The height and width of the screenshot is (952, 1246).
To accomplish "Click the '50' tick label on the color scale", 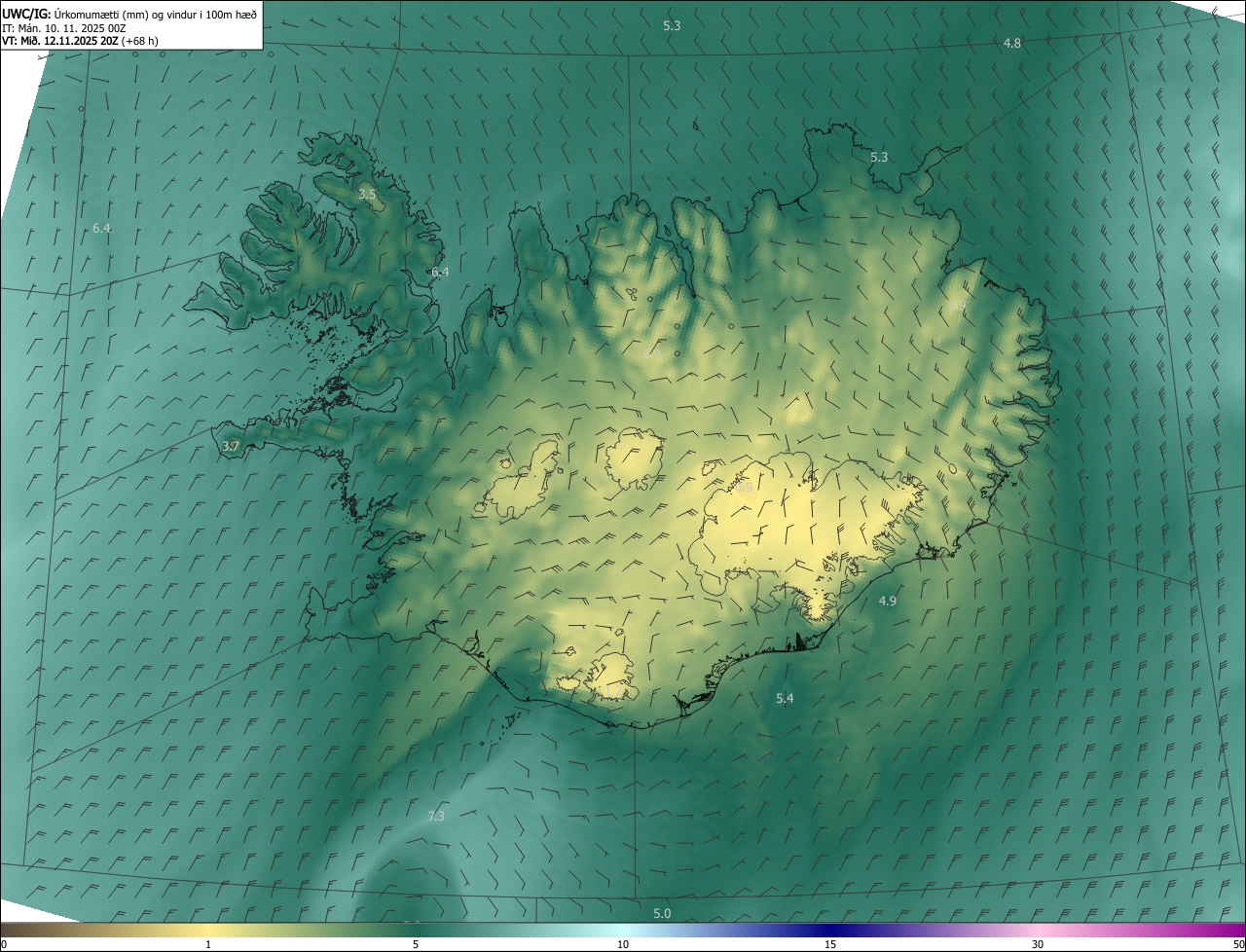I will point(1238,945).
